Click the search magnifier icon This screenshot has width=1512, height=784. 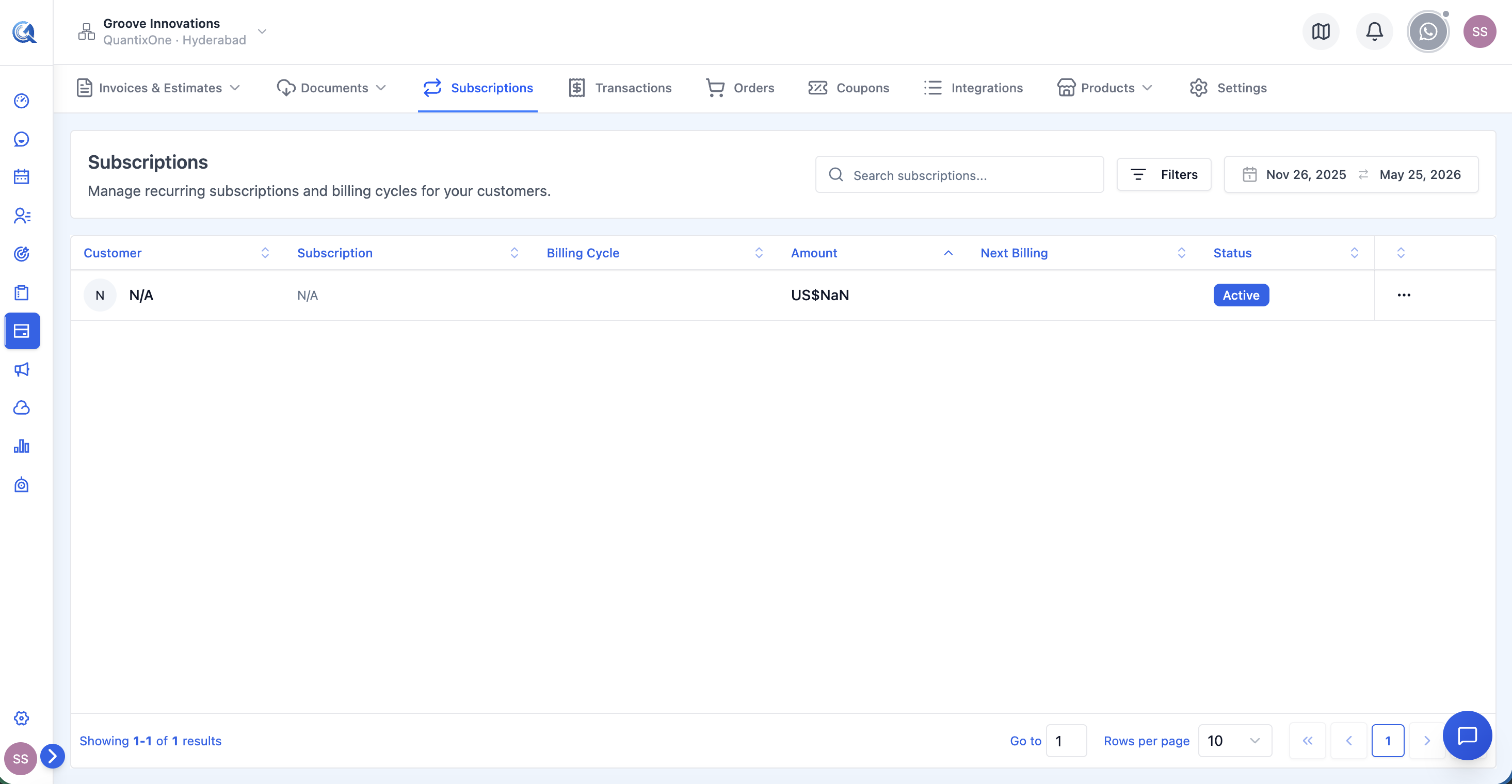click(x=836, y=174)
